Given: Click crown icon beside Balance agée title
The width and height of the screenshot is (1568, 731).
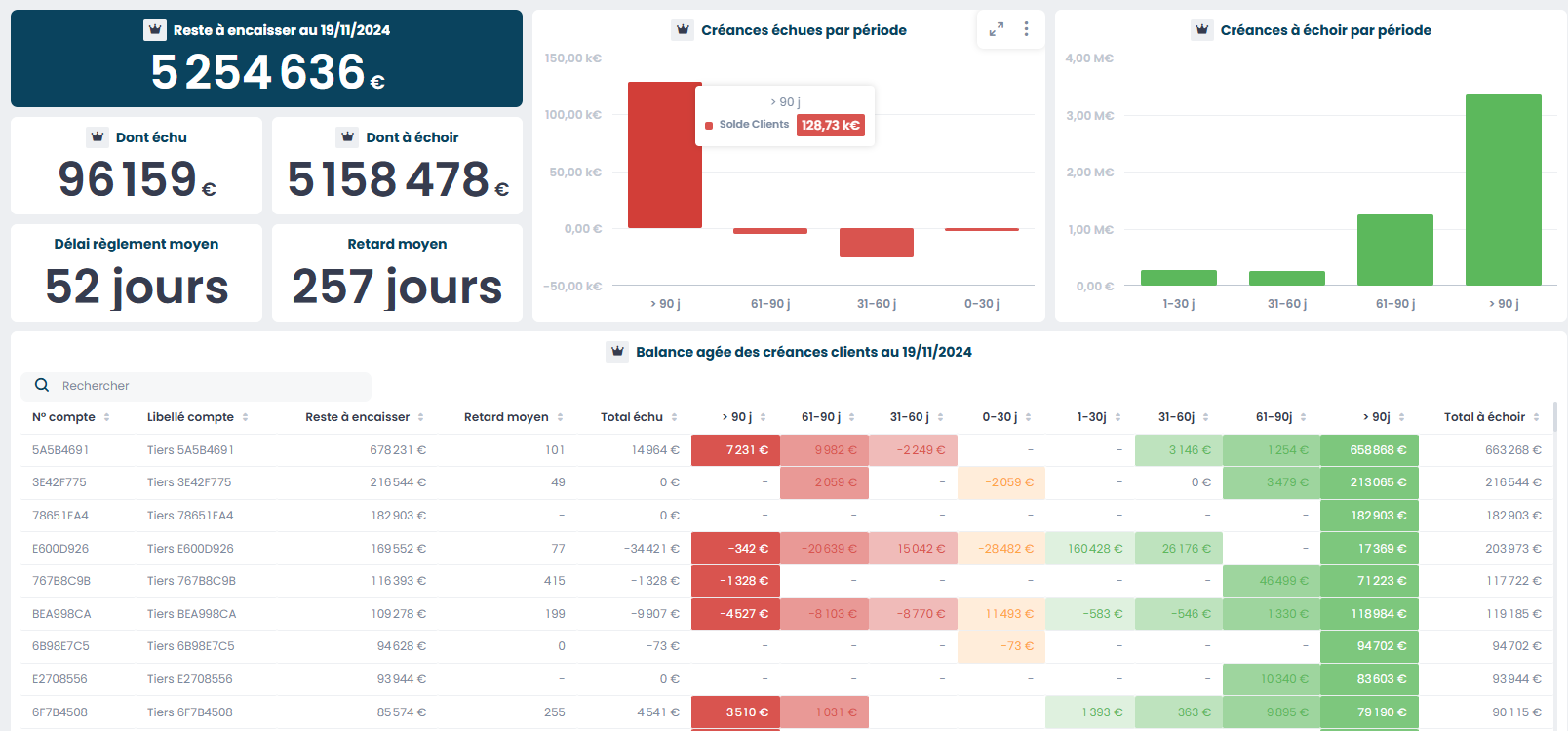Looking at the screenshot, I should 617,352.
